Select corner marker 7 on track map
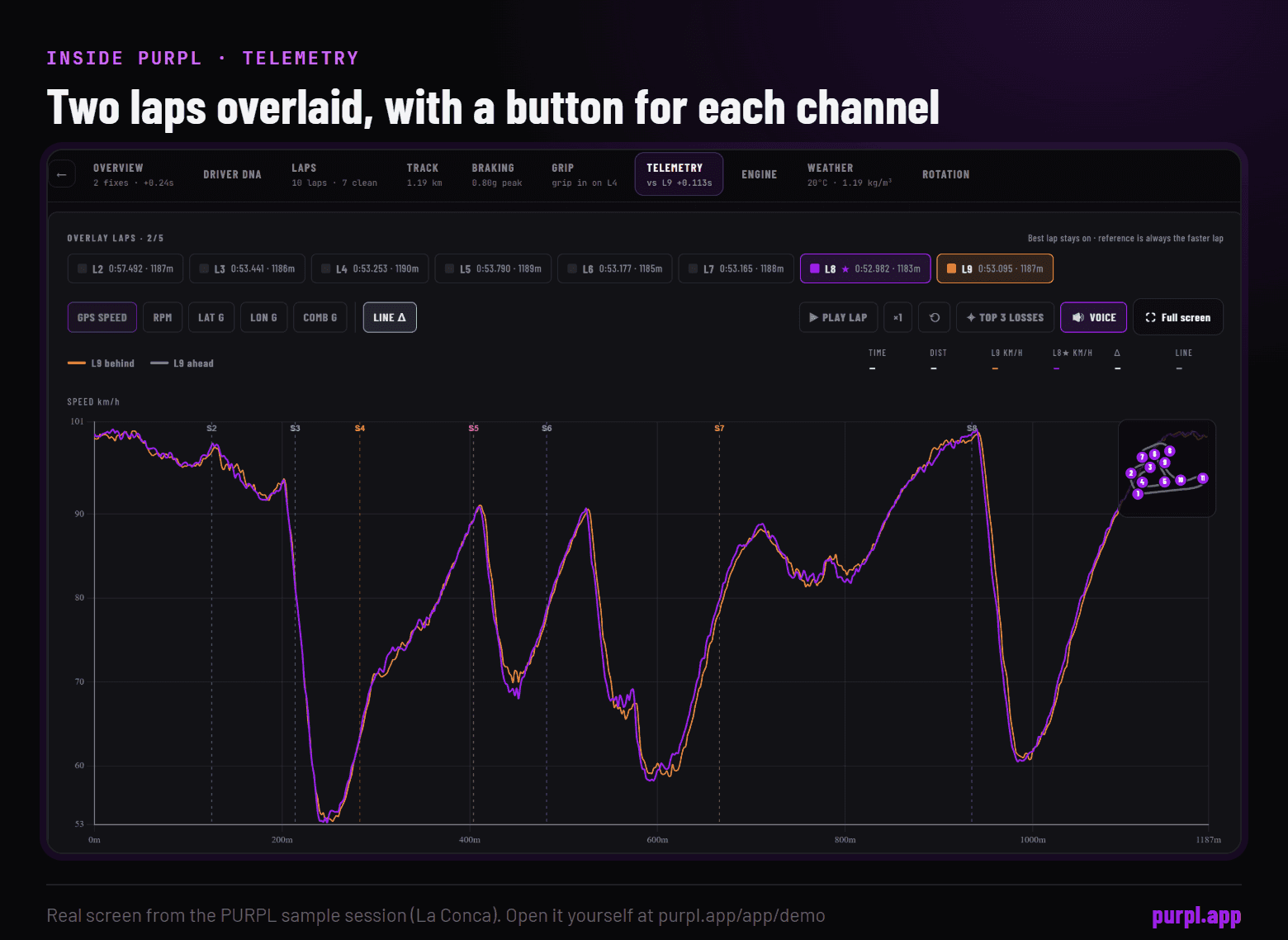Viewport: 1288px width, 940px height. [x=1142, y=457]
